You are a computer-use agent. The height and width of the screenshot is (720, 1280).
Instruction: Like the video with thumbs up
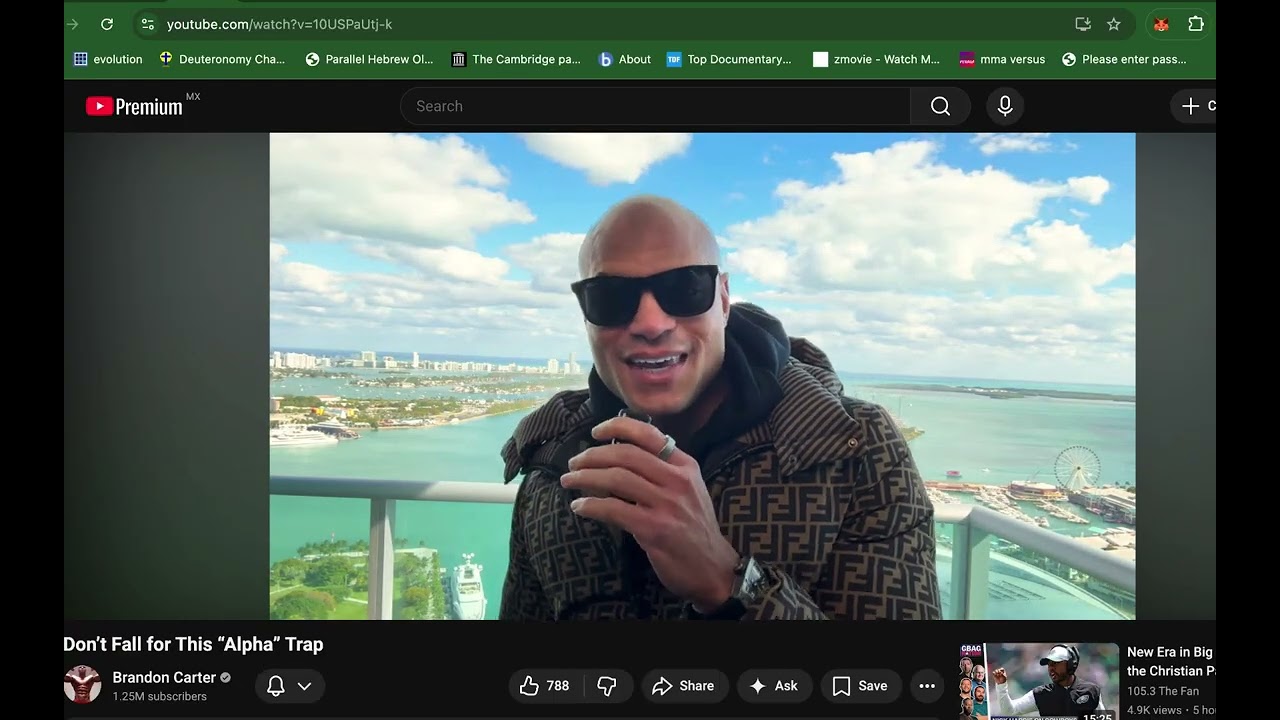544,686
